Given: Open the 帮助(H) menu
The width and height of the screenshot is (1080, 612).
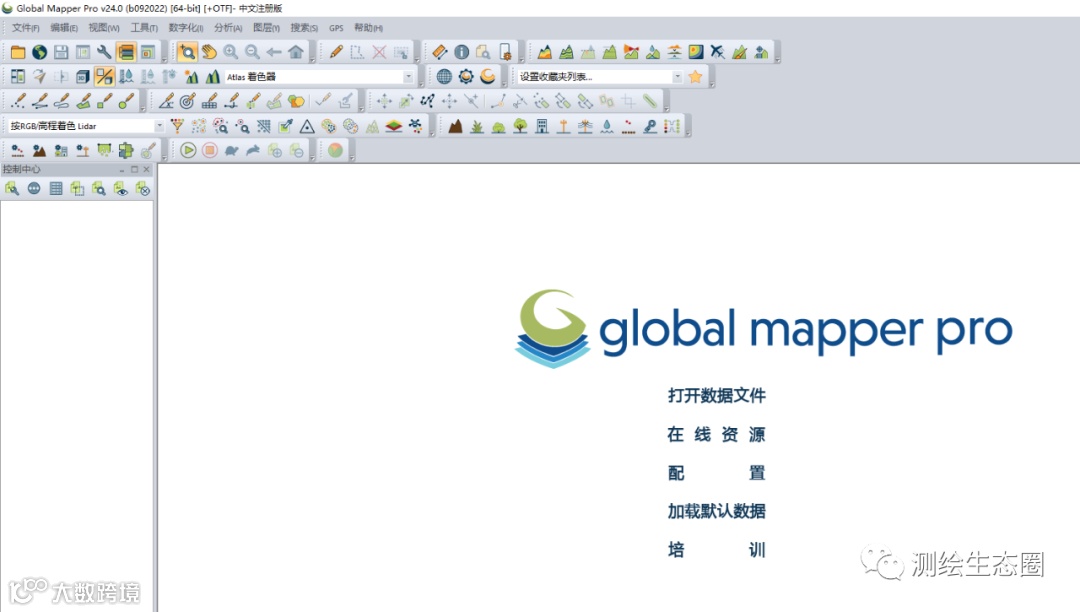Looking at the screenshot, I should click(368, 28).
